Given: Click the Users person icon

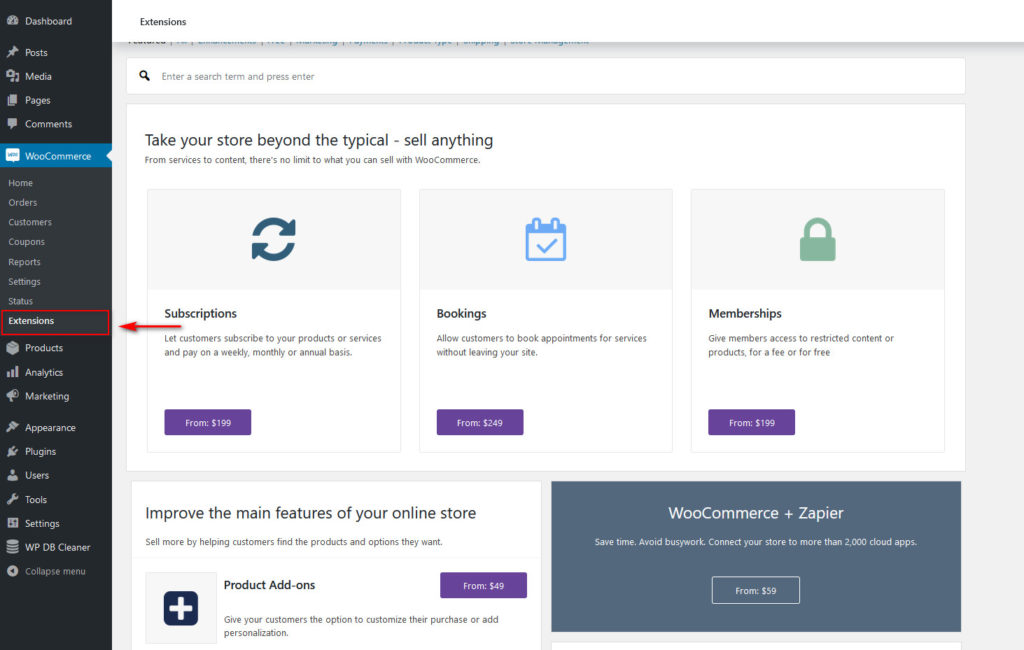Looking at the screenshot, I should 12,475.
